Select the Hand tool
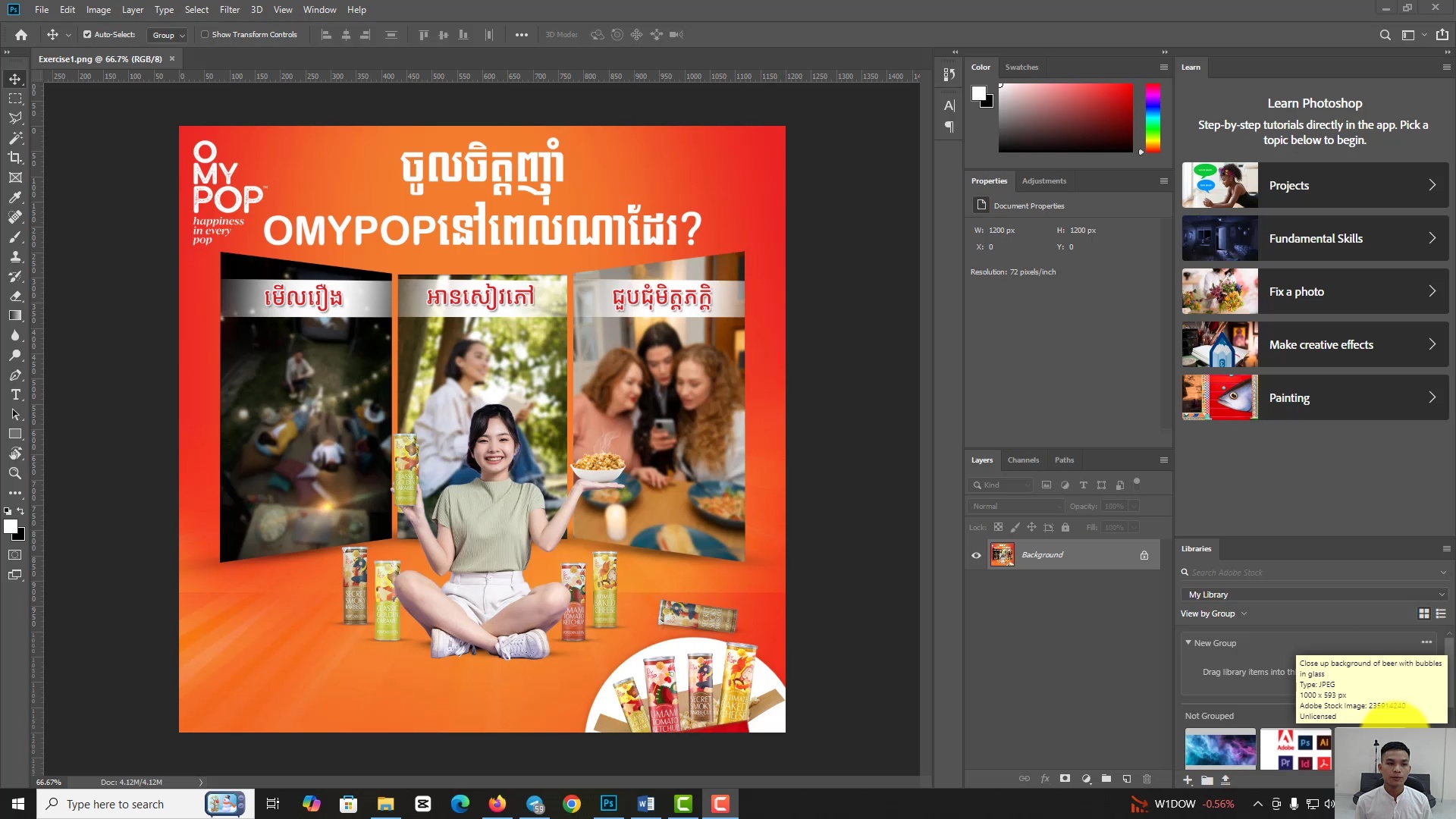This screenshot has width=1456, height=819. pos(15,453)
